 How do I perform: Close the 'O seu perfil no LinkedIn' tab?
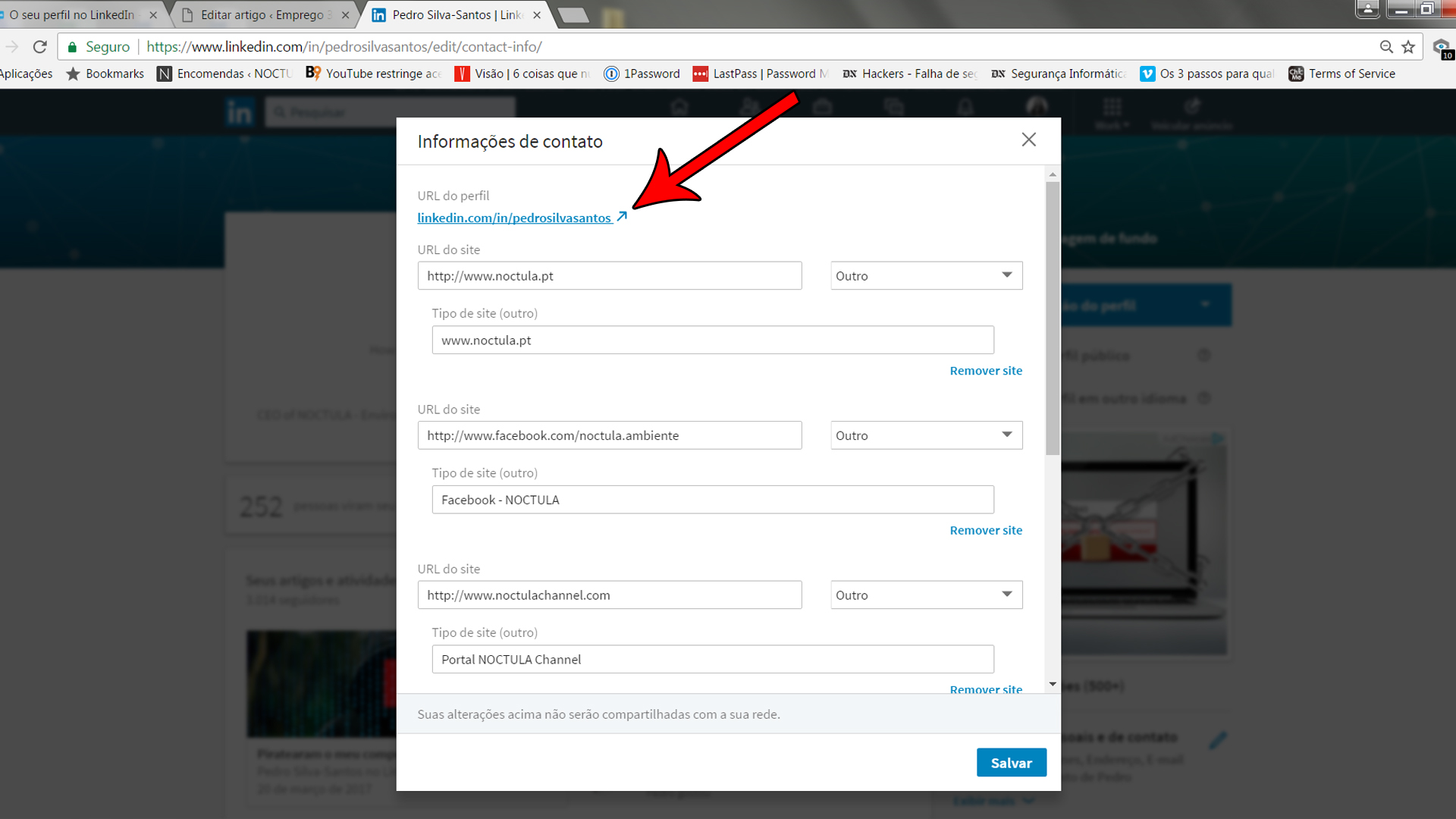click(x=153, y=15)
